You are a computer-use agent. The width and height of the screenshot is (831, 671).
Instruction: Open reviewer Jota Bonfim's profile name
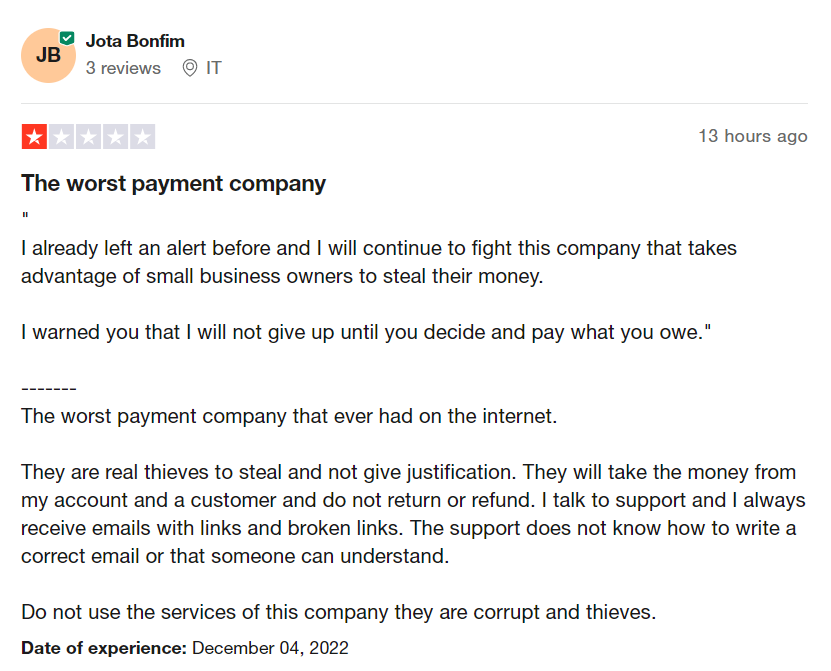135,41
